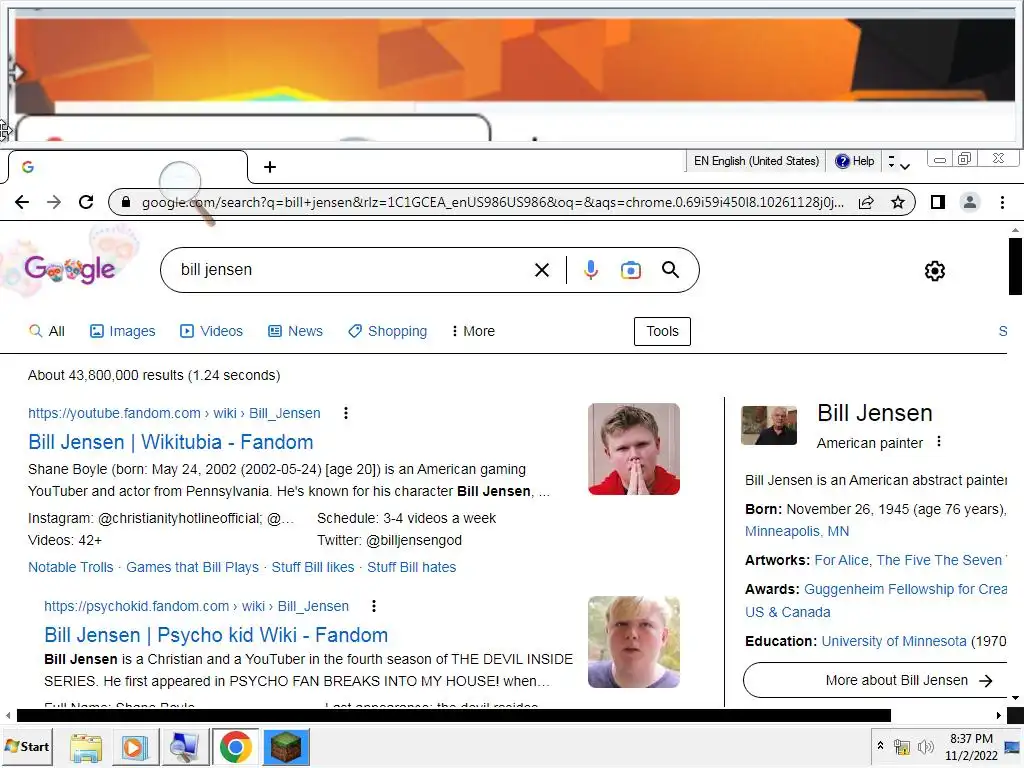Open Google quick settings gear
The height and width of the screenshot is (768, 1024).
click(935, 271)
